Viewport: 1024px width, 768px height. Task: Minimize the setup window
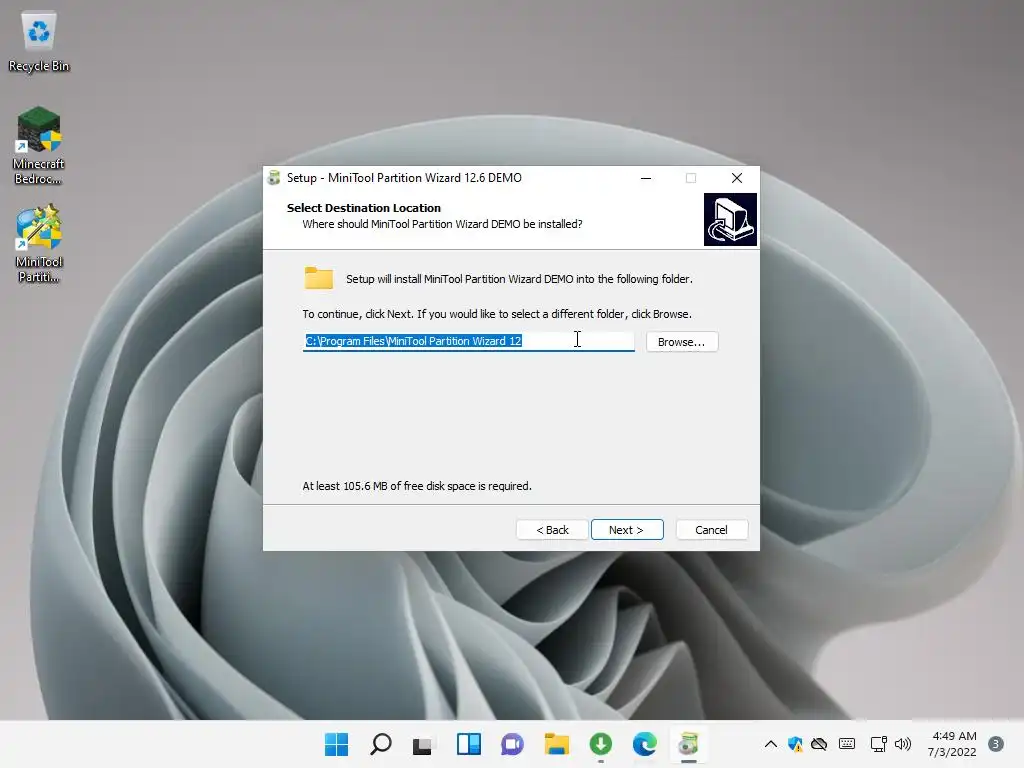[646, 178]
